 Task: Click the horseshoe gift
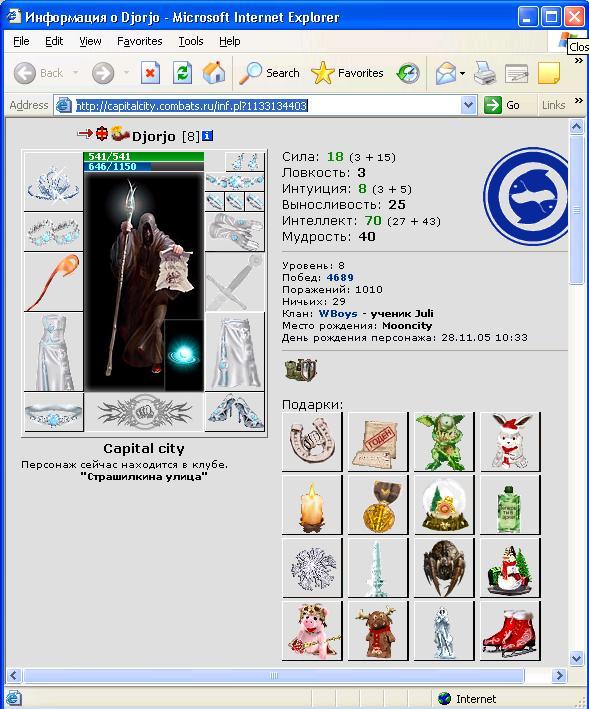point(312,441)
